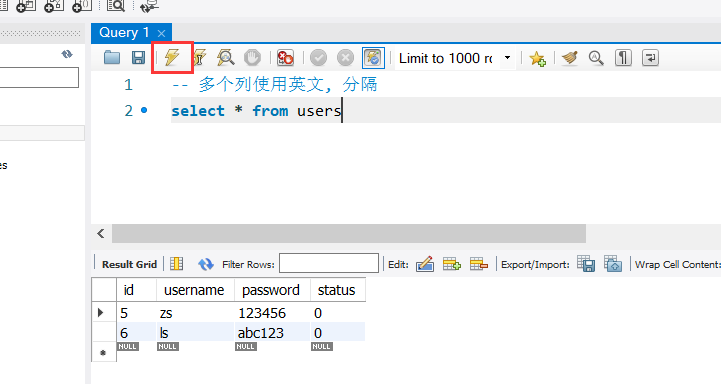This screenshot has height=384, width=721.
Task: Select the username cell ls
Action: 195,332
